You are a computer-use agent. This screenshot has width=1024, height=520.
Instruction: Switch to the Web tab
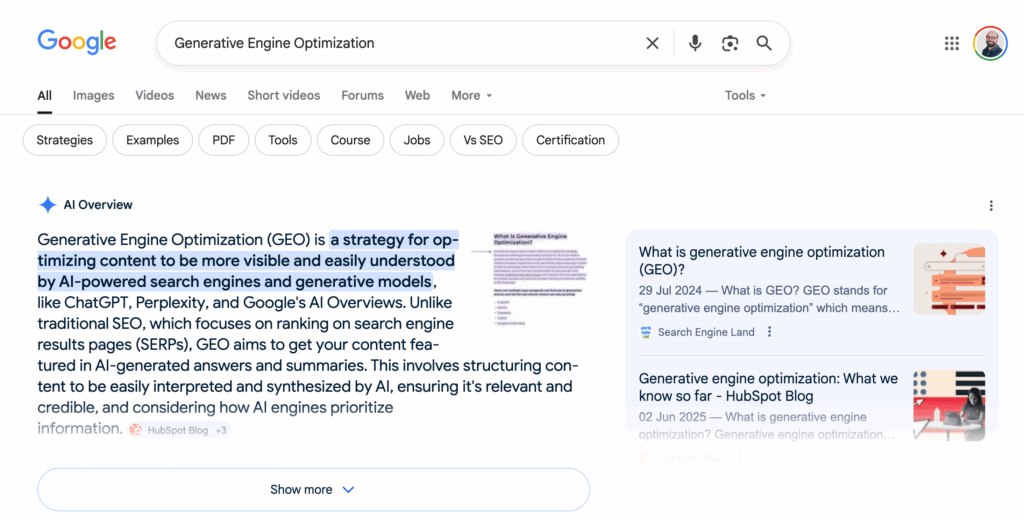click(417, 95)
